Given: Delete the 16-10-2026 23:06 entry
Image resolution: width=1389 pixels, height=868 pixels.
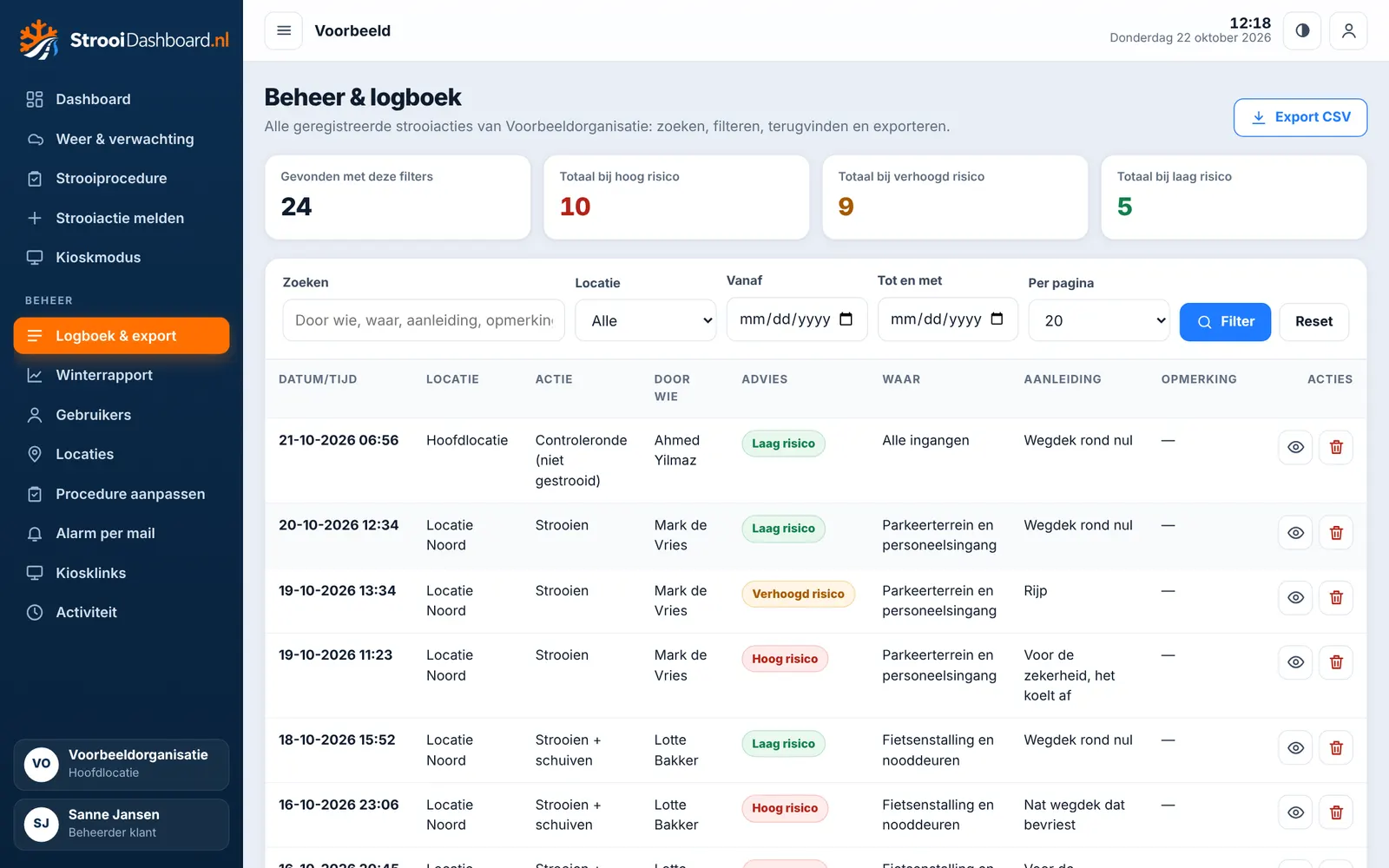Looking at the screenshot, I should [x=1336, y=812].
